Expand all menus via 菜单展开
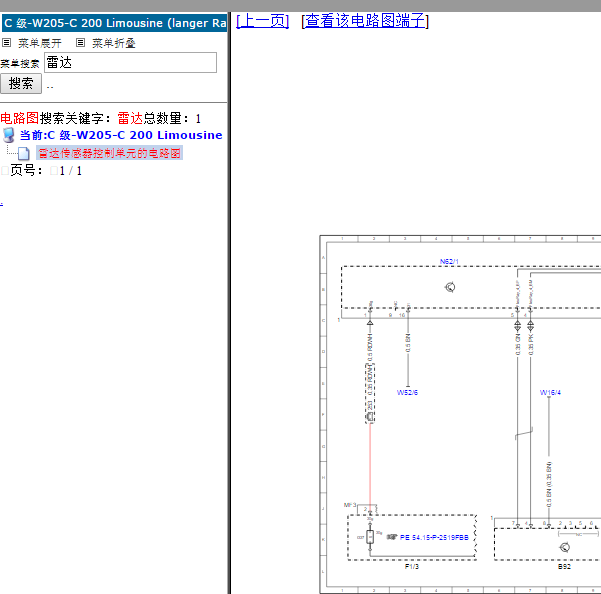The height and width of the screenshot is (594, 601). point(39,43)
